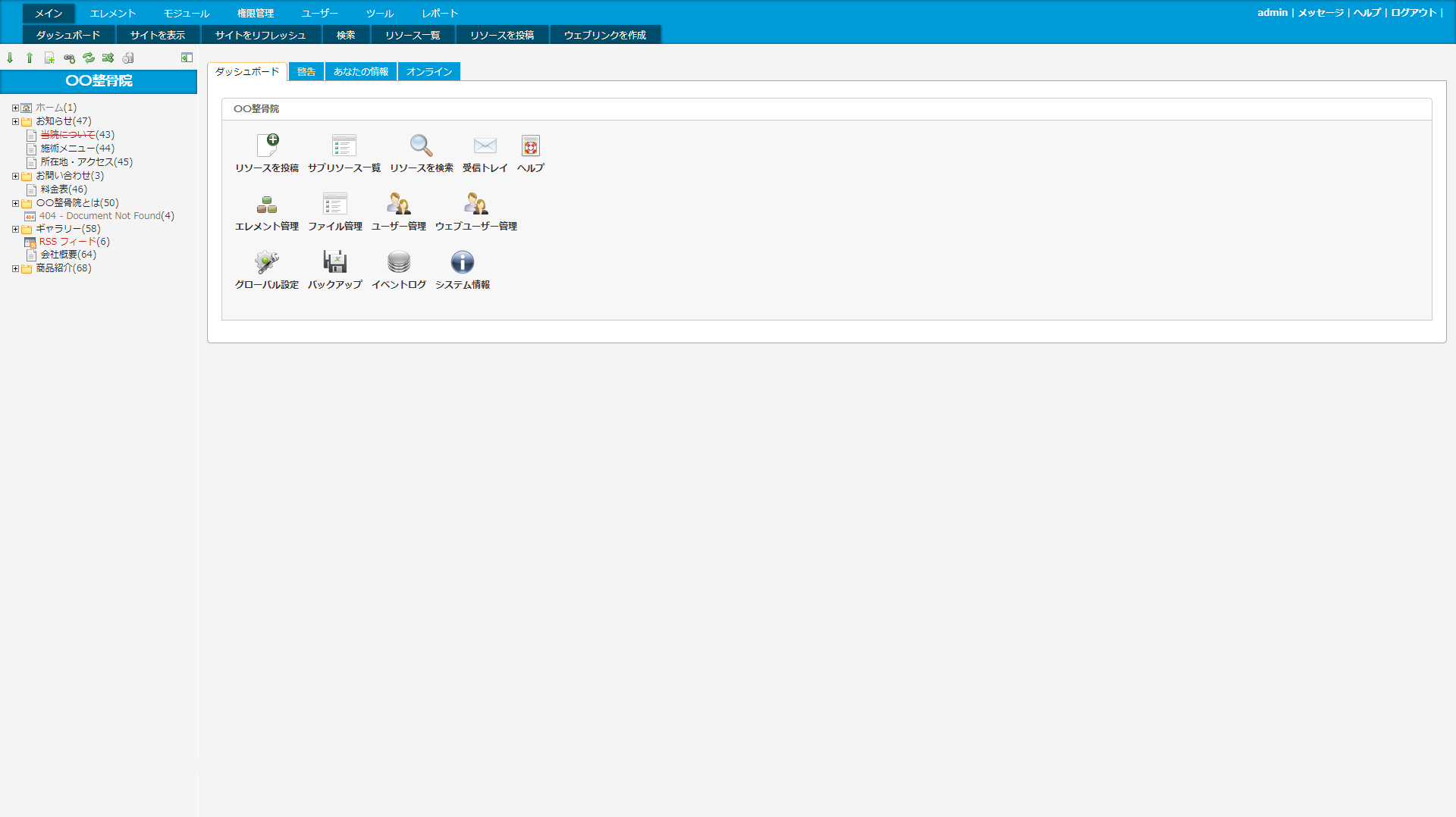Switch to the あなたの情報 tab
The width and height of the screenshot is (1456, 817).
tap(361, 72)
